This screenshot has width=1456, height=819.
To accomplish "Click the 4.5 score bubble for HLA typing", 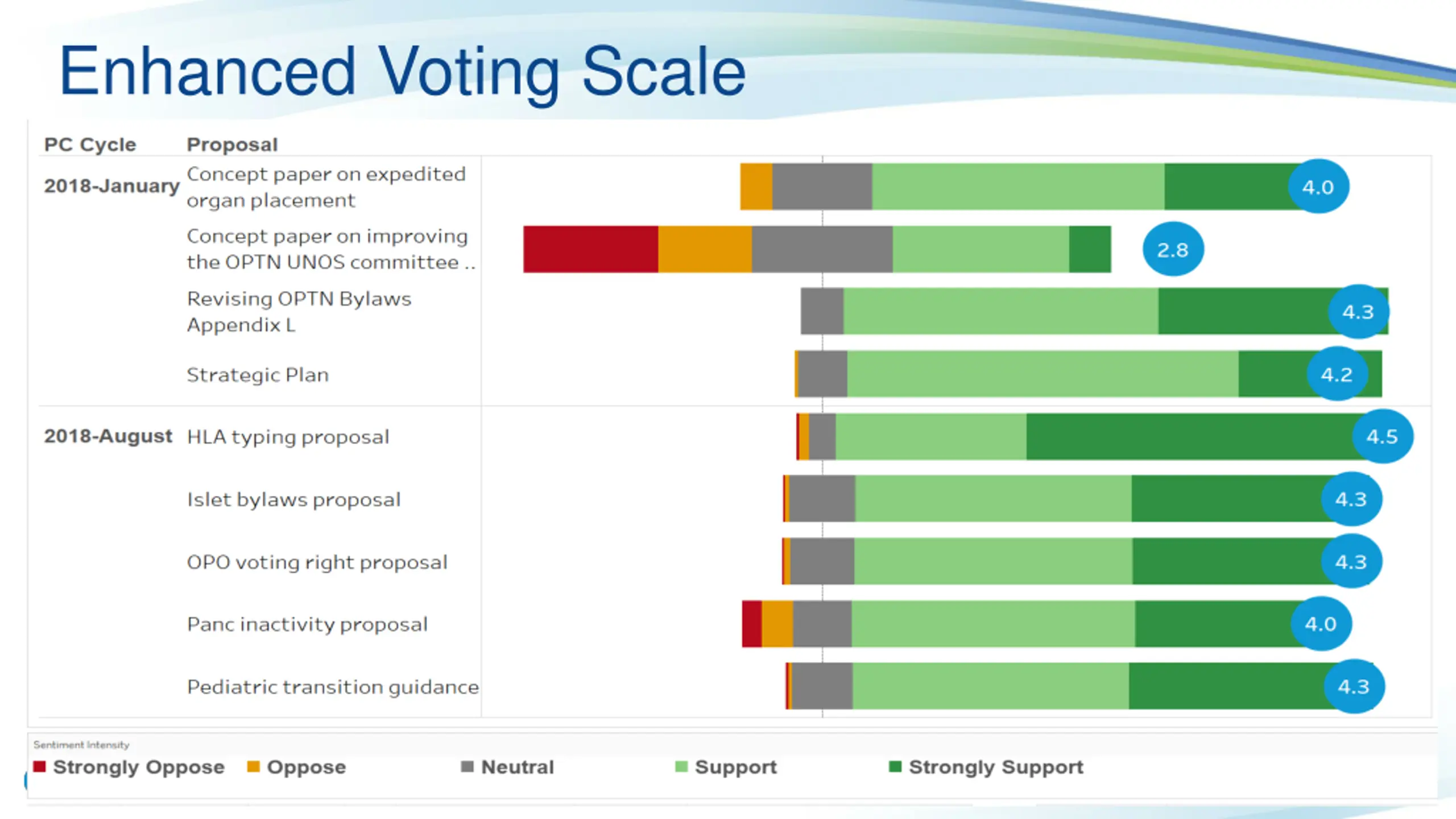I will pos(1382,436).
